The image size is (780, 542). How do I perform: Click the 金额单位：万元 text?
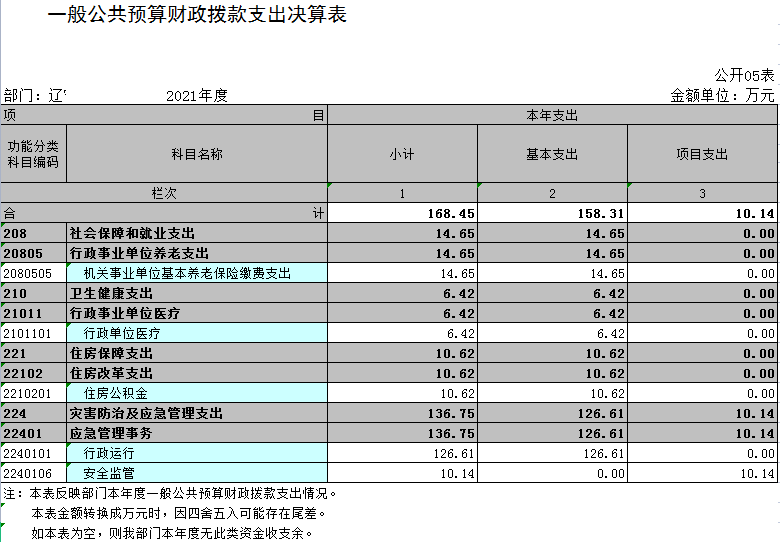coord(722,95)
